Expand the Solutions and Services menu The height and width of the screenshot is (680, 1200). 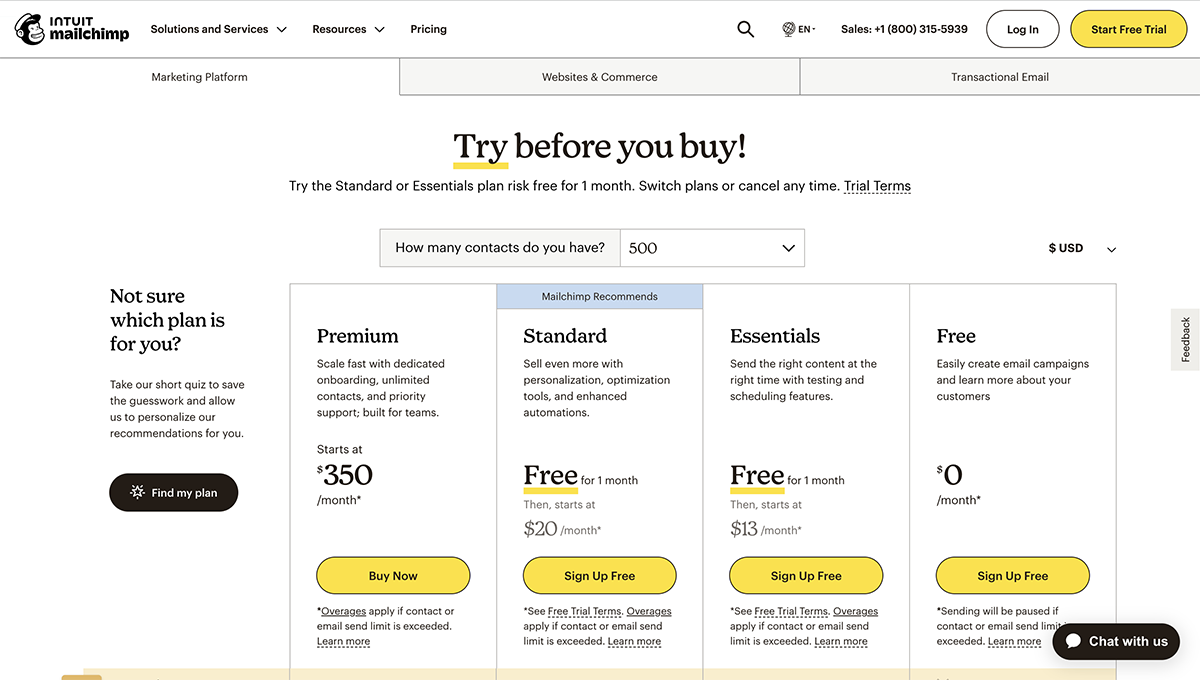tap(218, 29)
